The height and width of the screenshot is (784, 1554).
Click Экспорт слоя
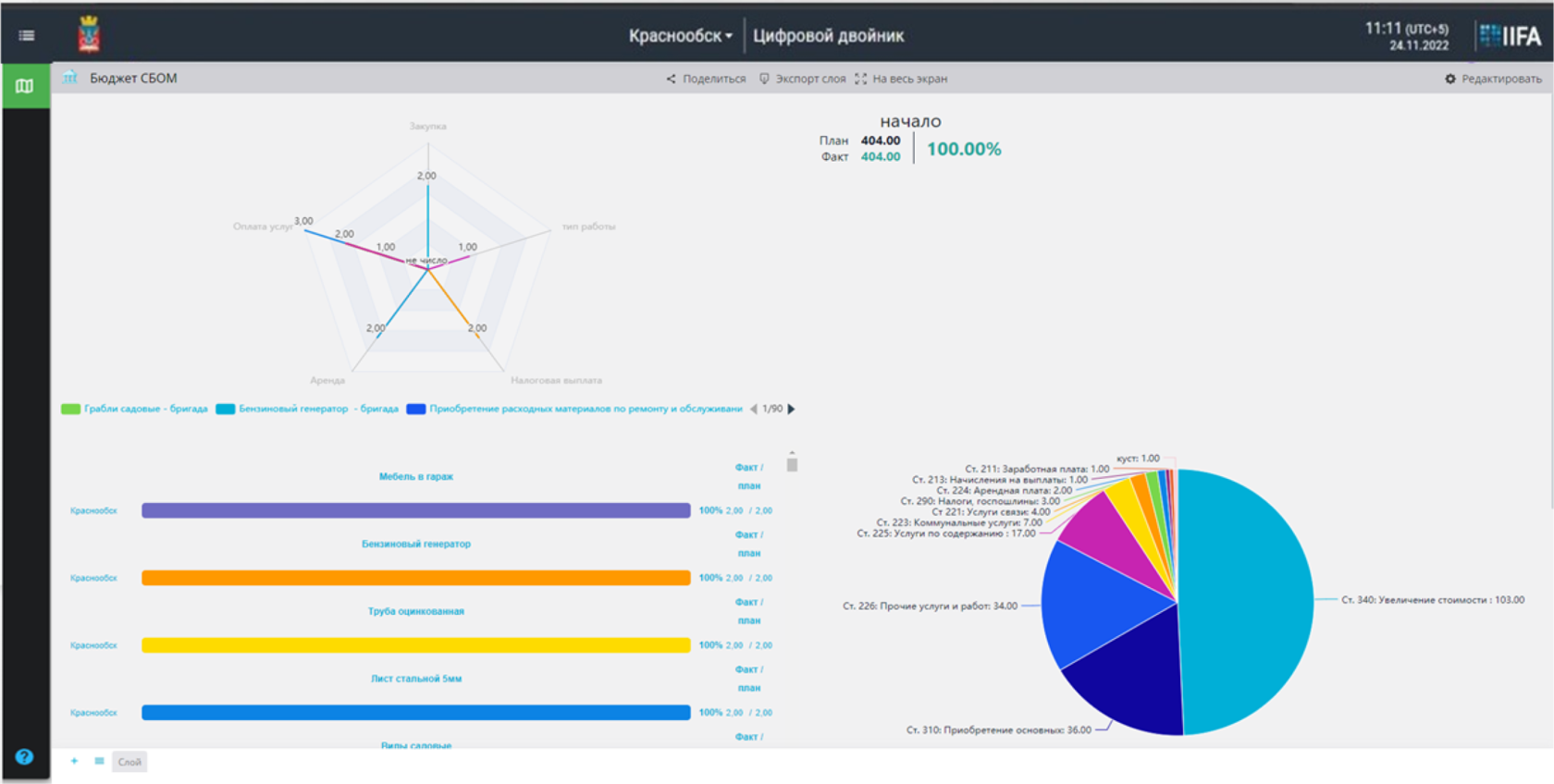(x=802, y=79)
